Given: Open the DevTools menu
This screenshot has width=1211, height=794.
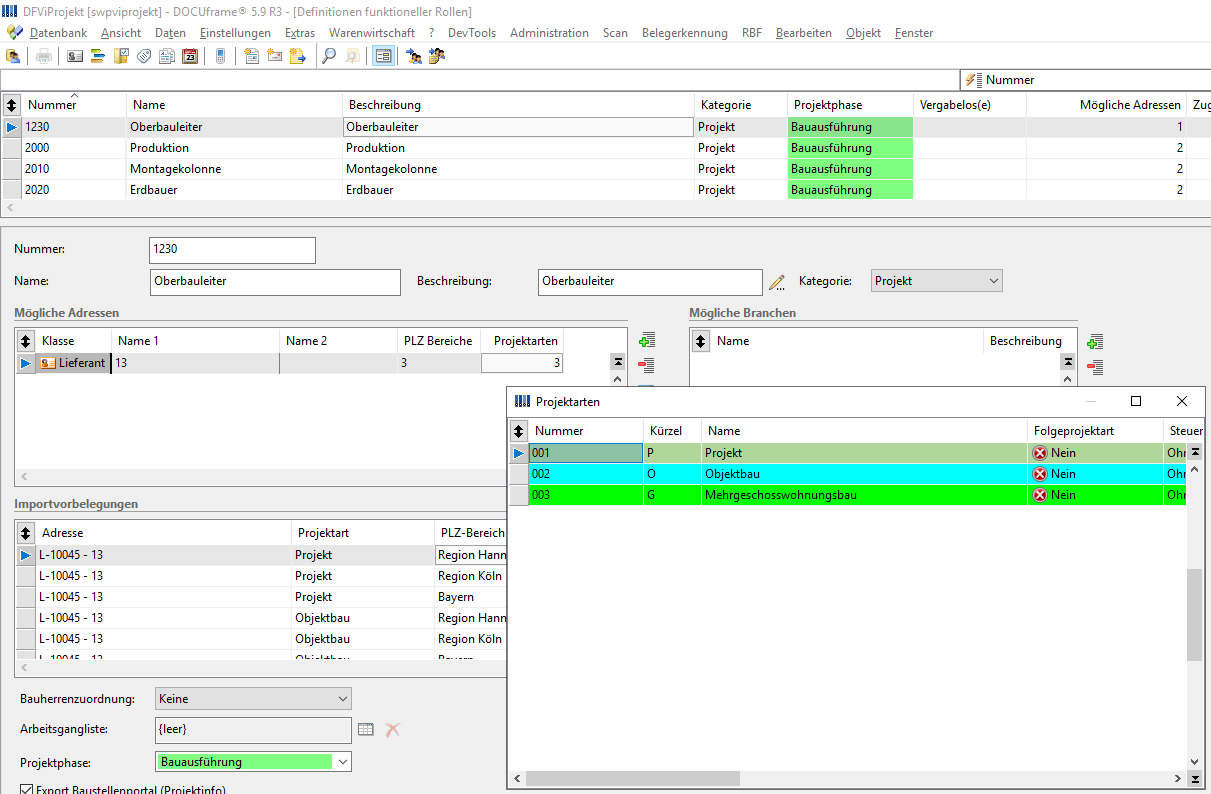Looking at the screenshot, I should (472, 33).
